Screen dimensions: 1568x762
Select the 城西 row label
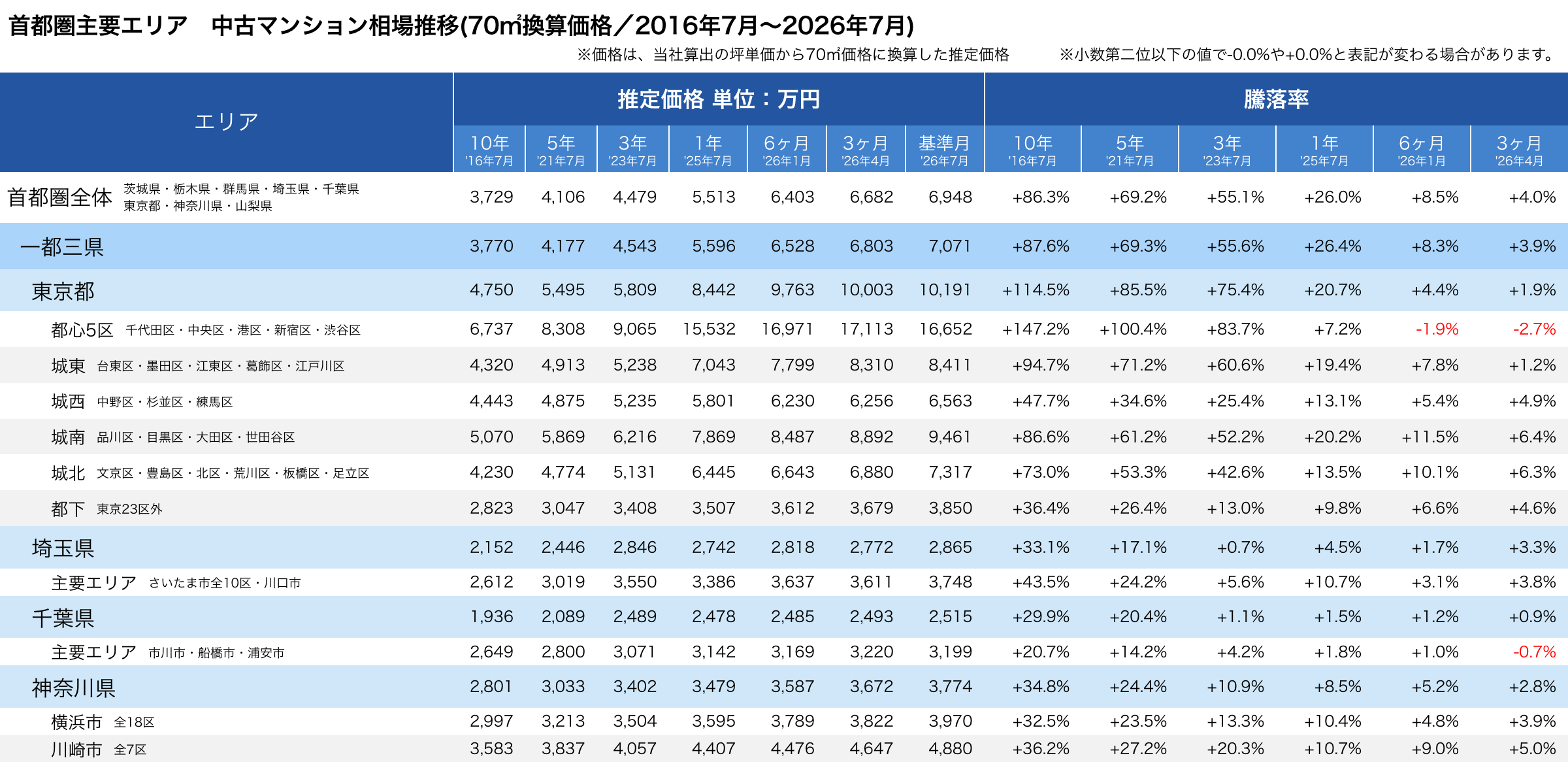(68, 401)
